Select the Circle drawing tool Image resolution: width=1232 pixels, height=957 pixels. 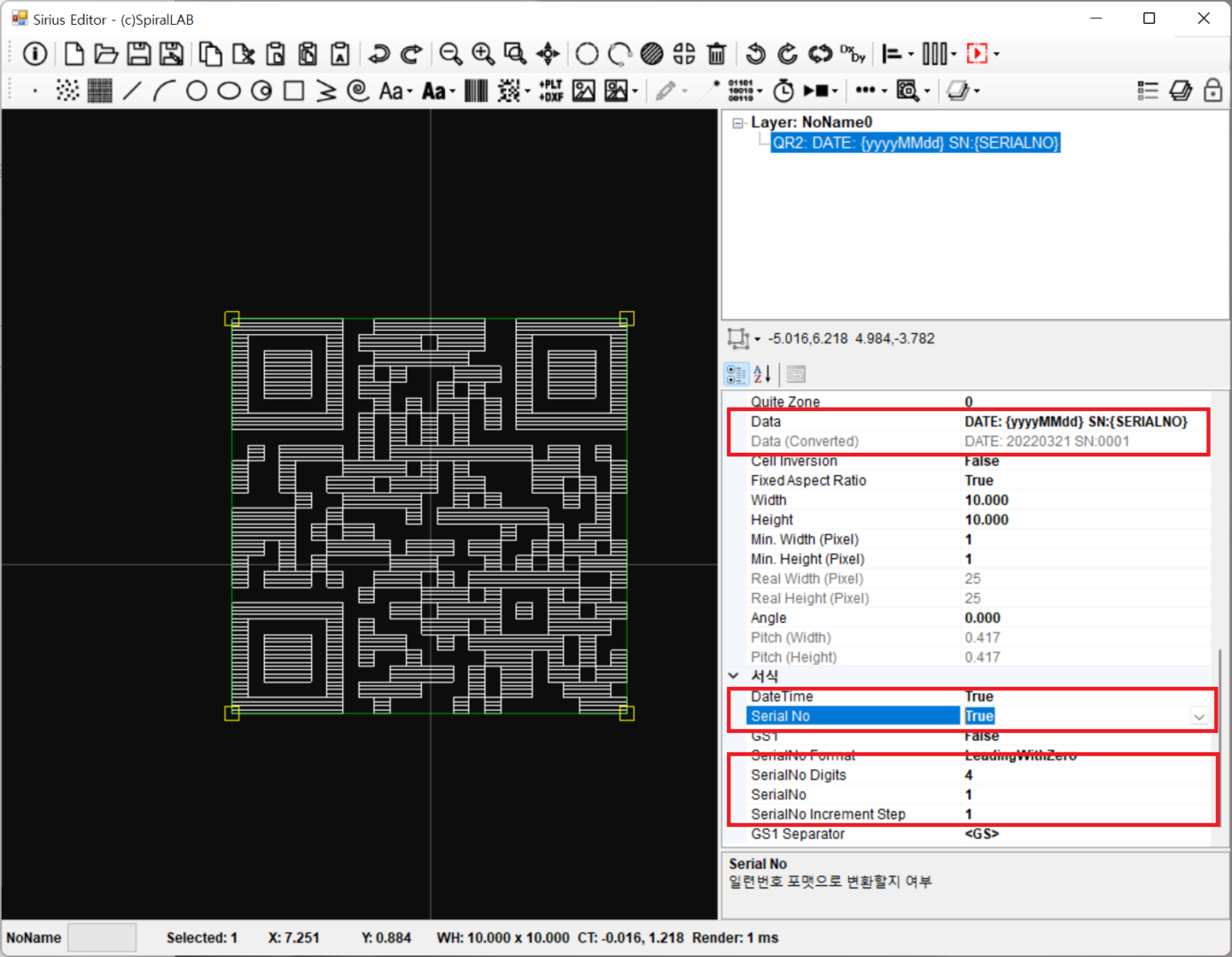197,90
